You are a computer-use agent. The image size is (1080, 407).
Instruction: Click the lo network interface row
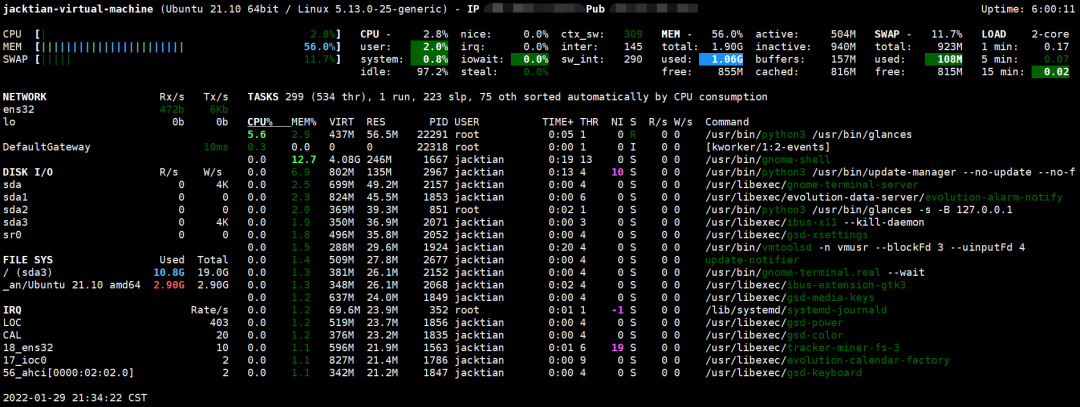[x=116, y=122]
